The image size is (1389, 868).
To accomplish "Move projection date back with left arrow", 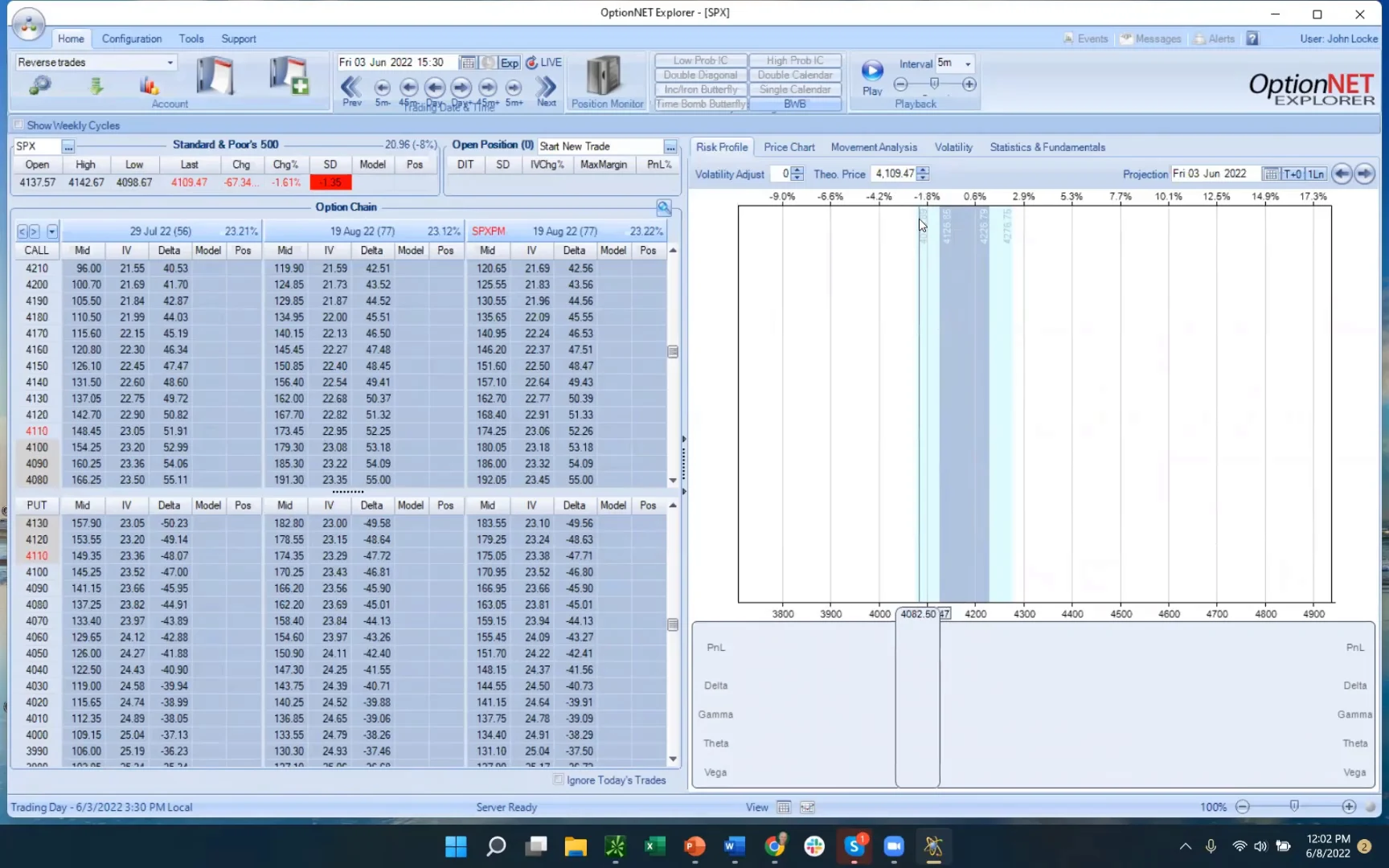I will point(1342,174).
